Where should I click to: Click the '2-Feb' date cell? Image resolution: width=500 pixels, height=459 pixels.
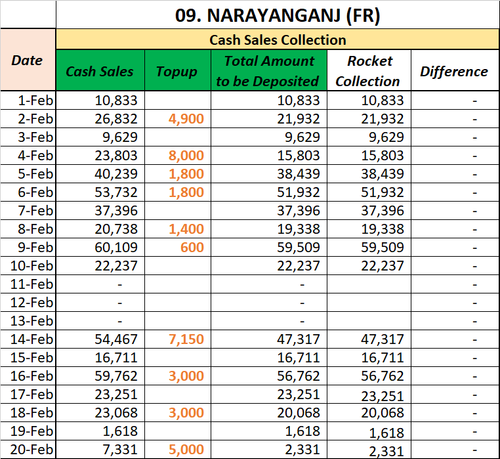pyautogui.click(x=28, y=119)
